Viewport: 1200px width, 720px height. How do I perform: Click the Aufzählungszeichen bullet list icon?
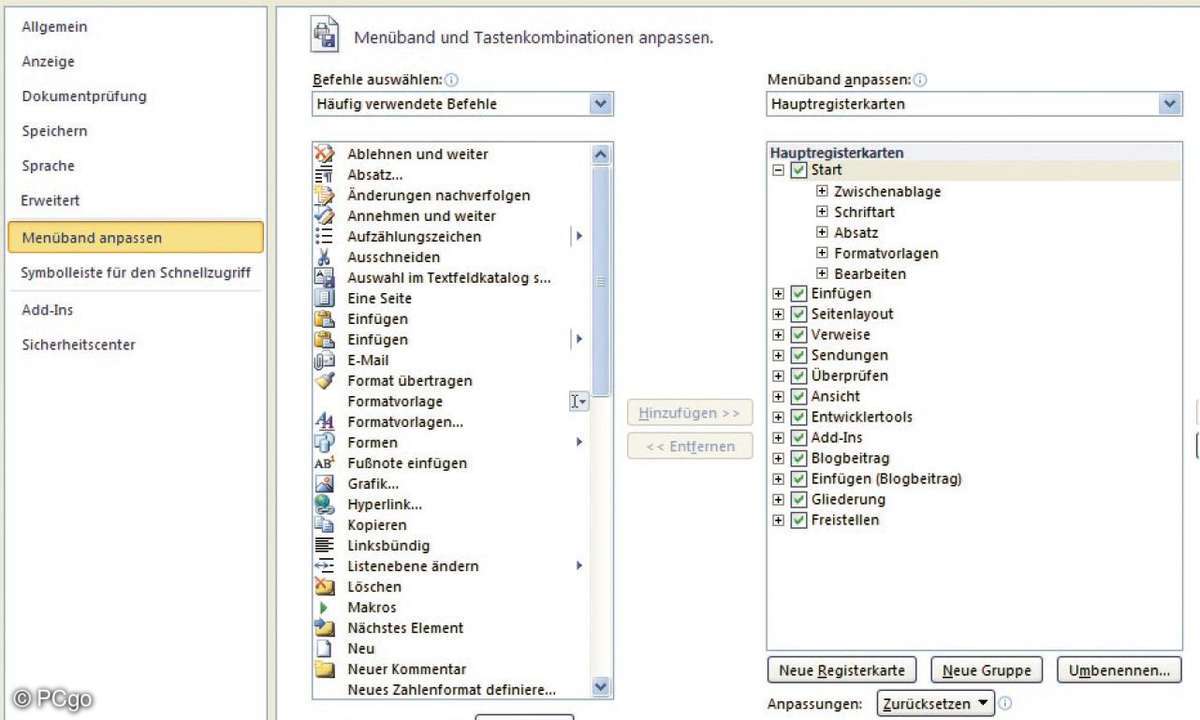pos(324,236)
